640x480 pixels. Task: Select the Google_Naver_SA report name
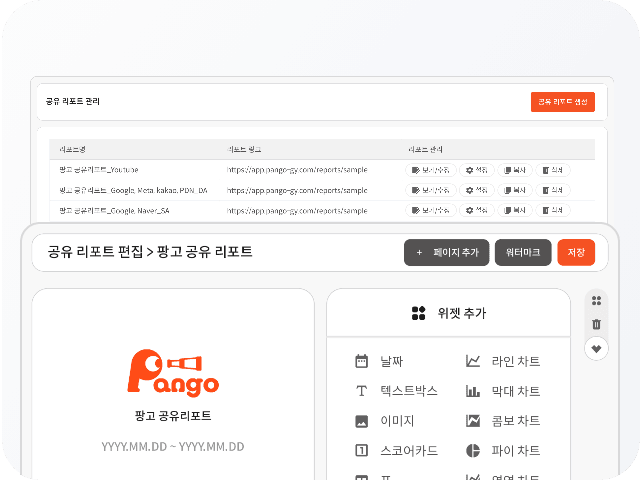pos(114,211)
